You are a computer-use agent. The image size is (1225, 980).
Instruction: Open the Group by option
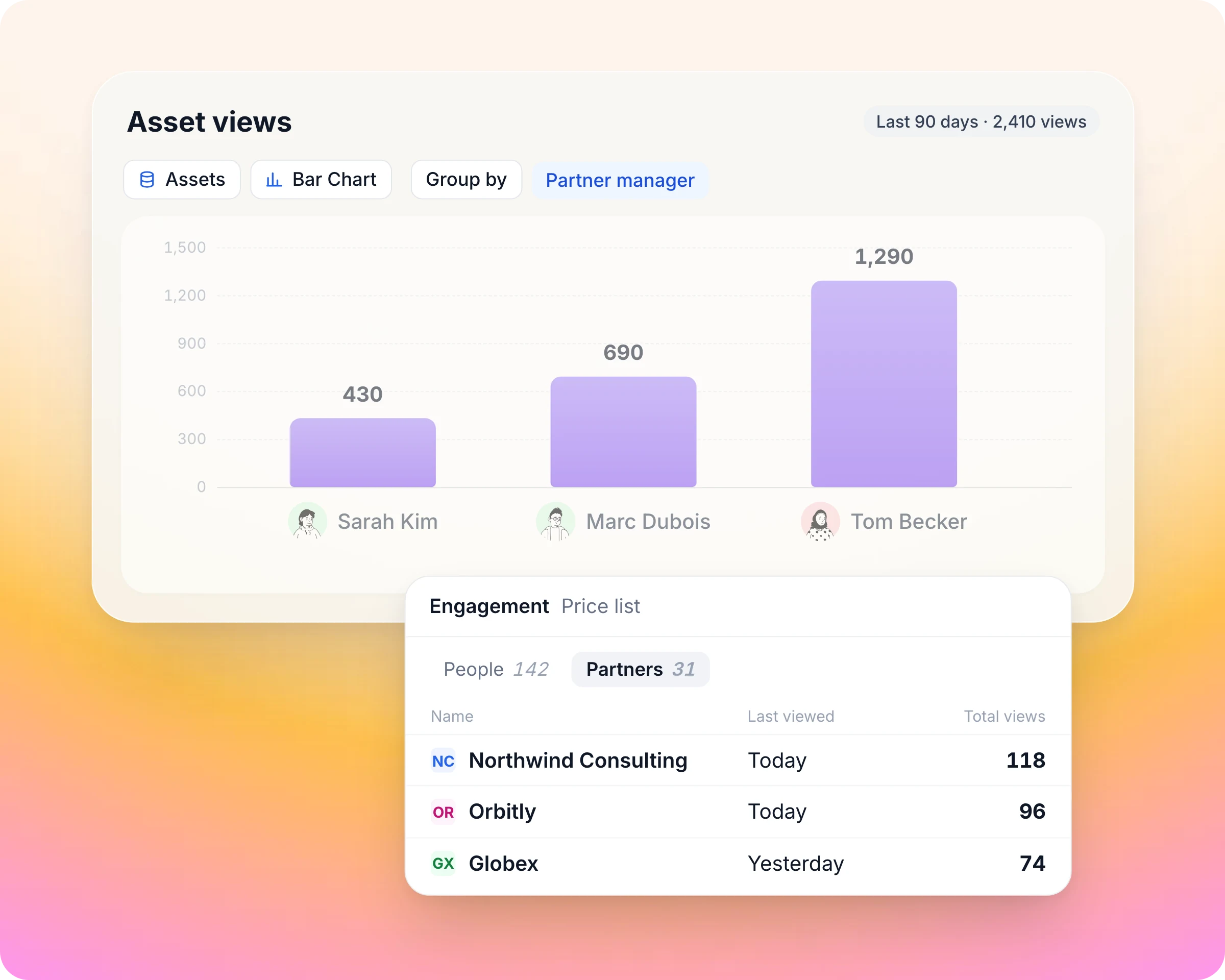[466, 180]
